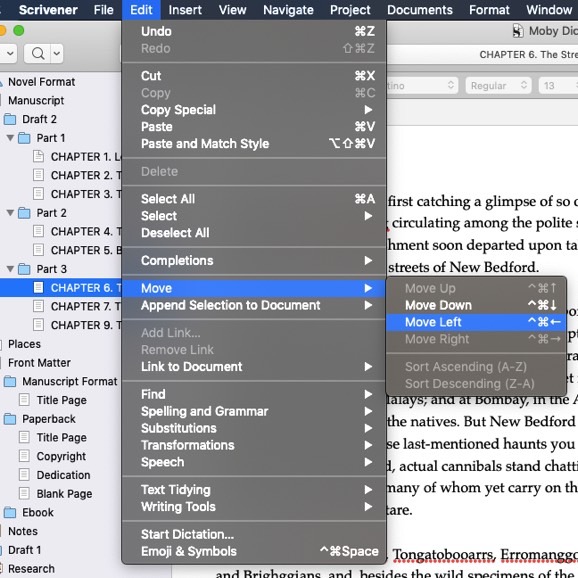Choose Paste and Match Style

254,144
